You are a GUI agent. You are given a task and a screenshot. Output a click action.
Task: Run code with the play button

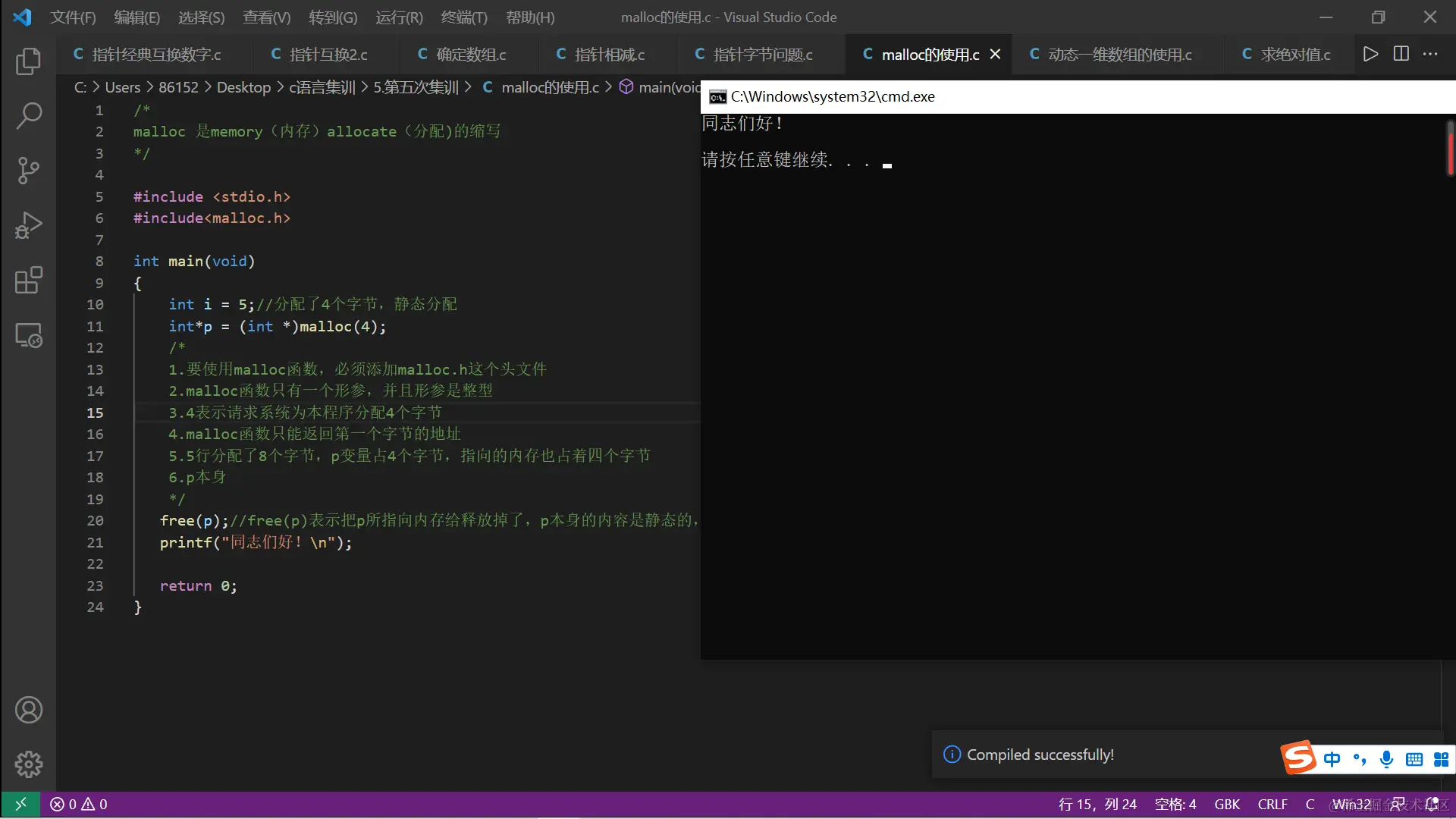(x=1370, y=54)
